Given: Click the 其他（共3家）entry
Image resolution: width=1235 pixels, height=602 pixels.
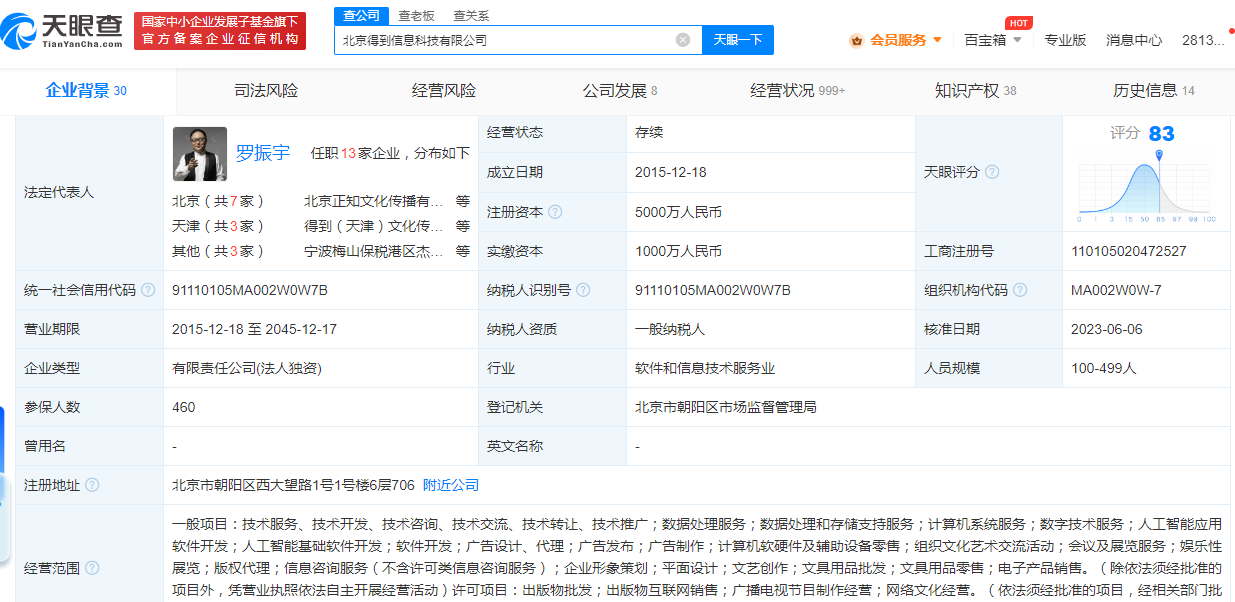Looking at the screenshot, I should click(x=219, y=251).
